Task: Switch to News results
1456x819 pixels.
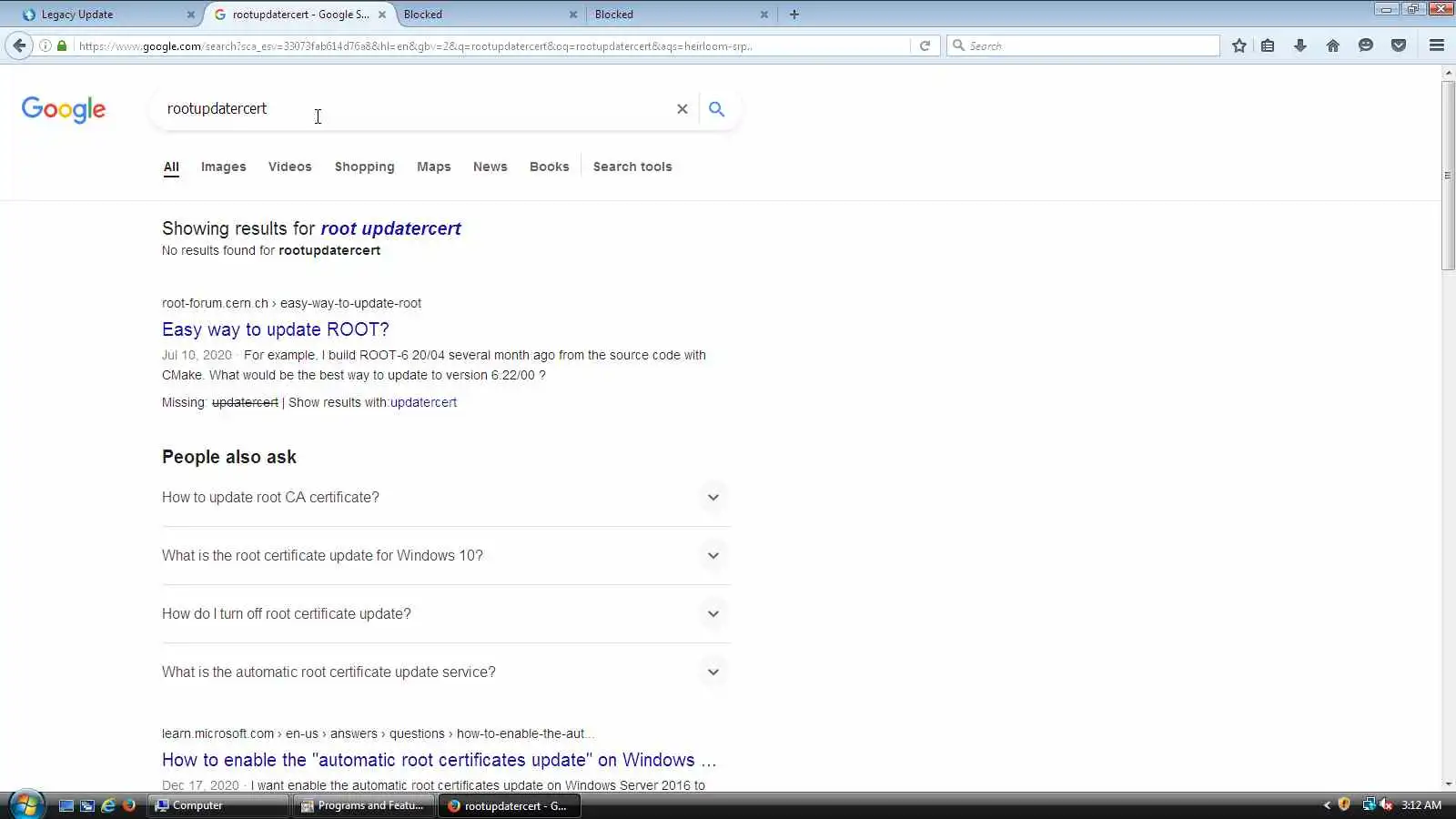Action: tap(490, 167)
